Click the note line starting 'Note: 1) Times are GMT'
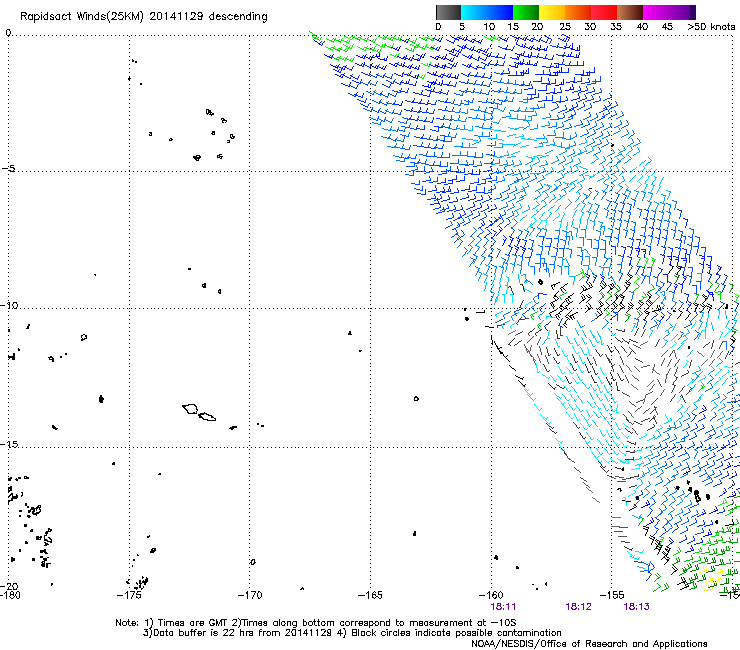The height and width of the screenshot is (650, 740). tap(316, 623)
